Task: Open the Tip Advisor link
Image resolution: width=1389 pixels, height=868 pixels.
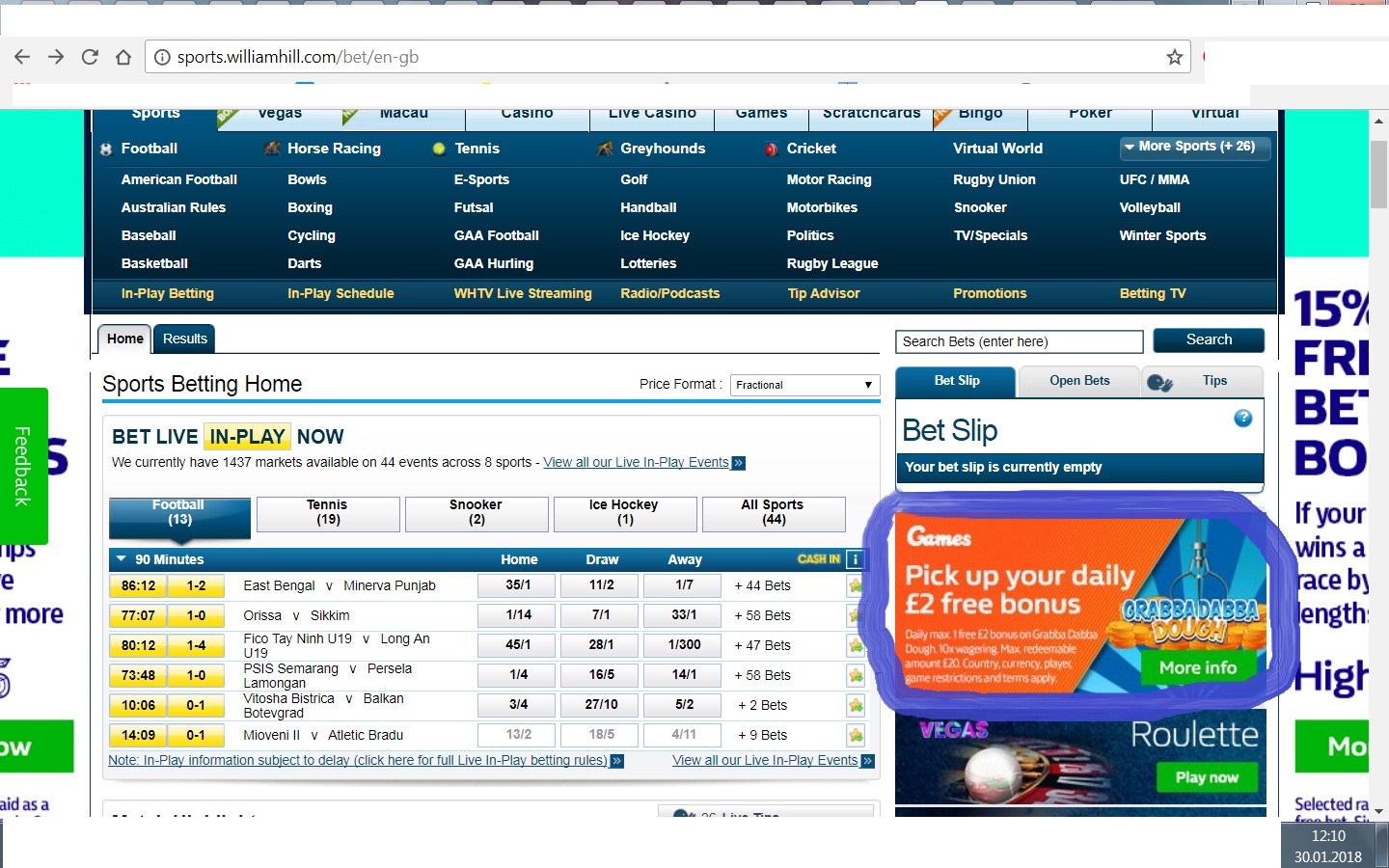Action: pyautogui.click(x=824, y=293)
